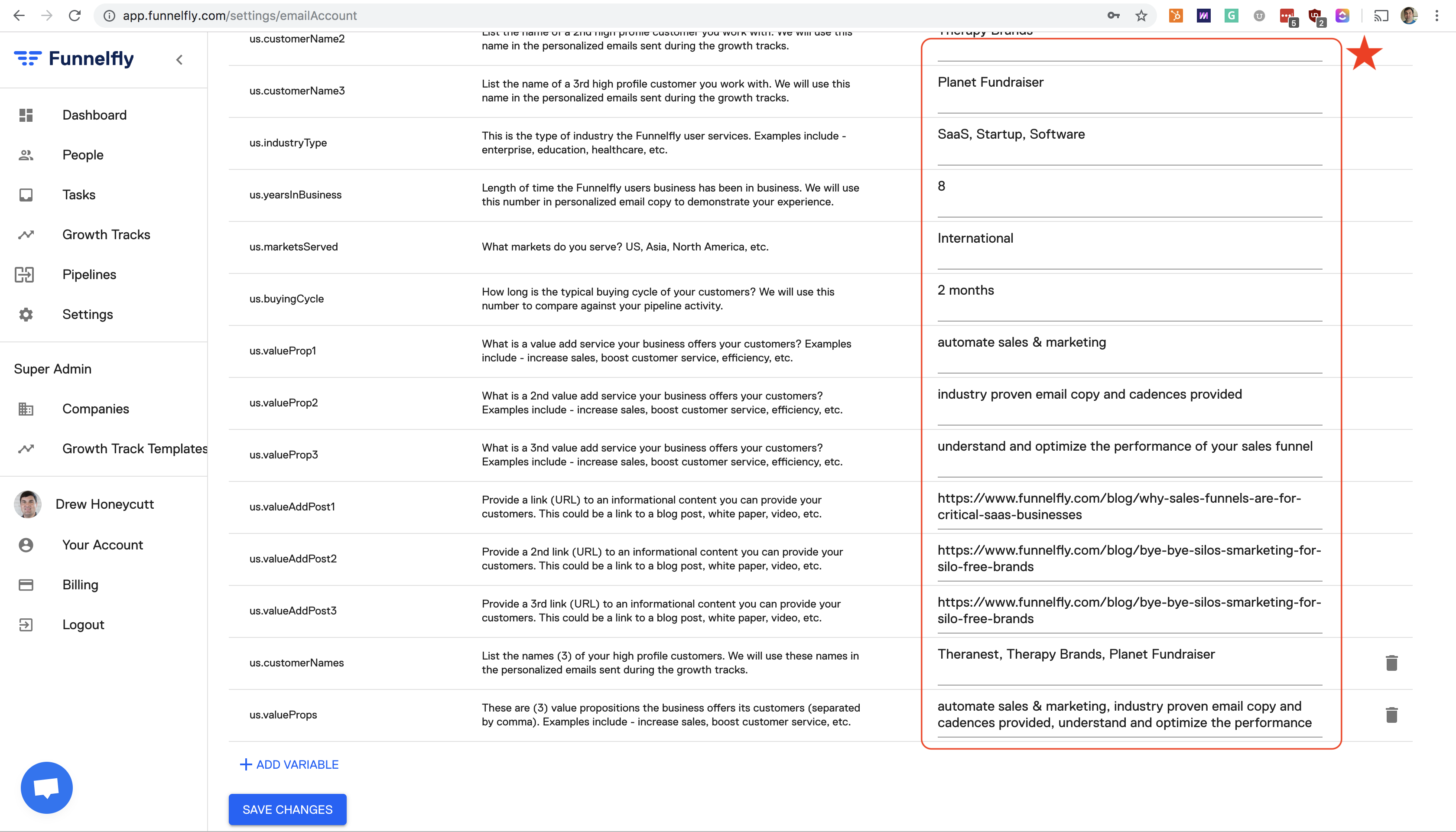Click the Your Account person icon
The image size is (1456, 832).
(x=26, y=545)
